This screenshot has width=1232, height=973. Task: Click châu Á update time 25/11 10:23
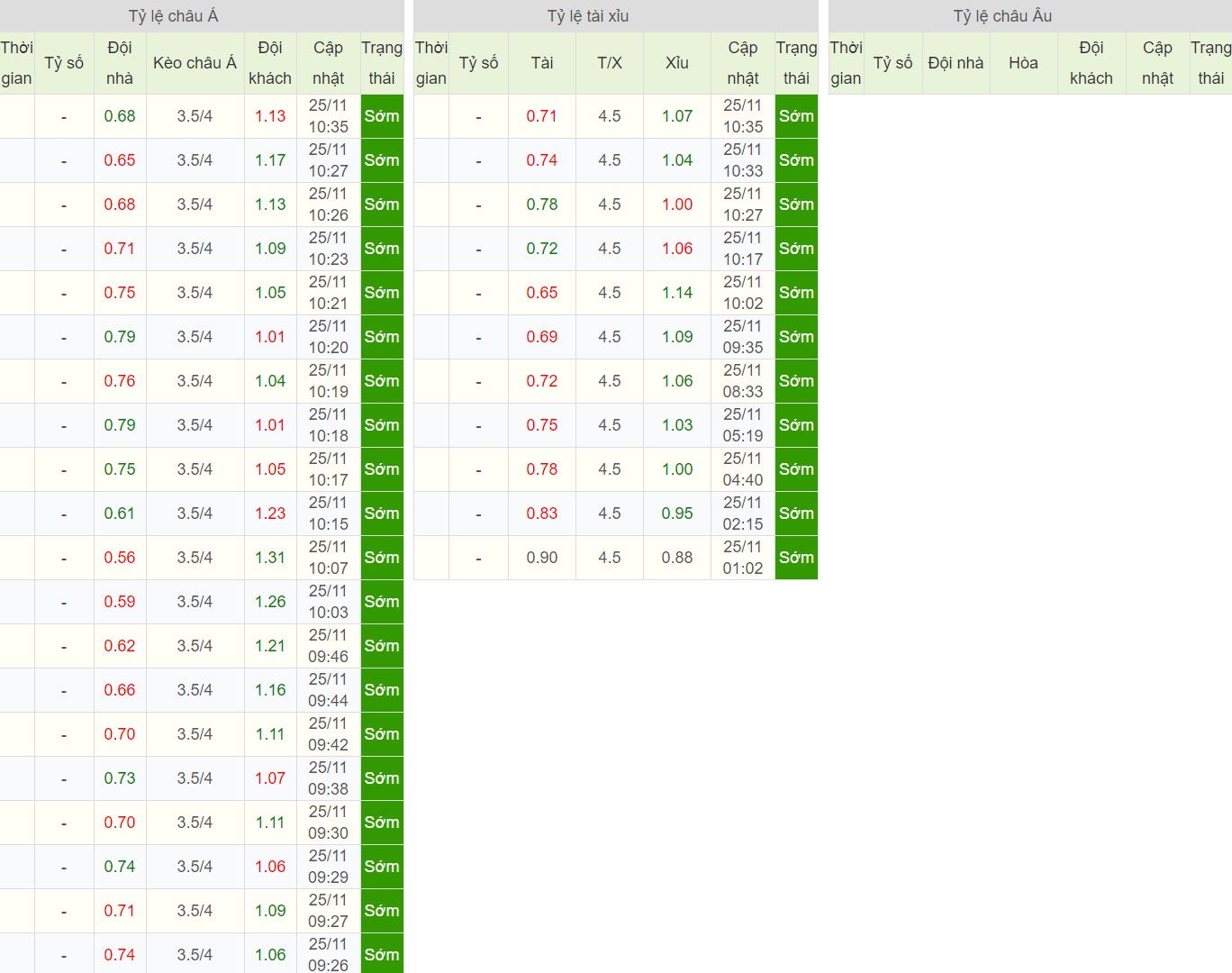pos(328,249)
